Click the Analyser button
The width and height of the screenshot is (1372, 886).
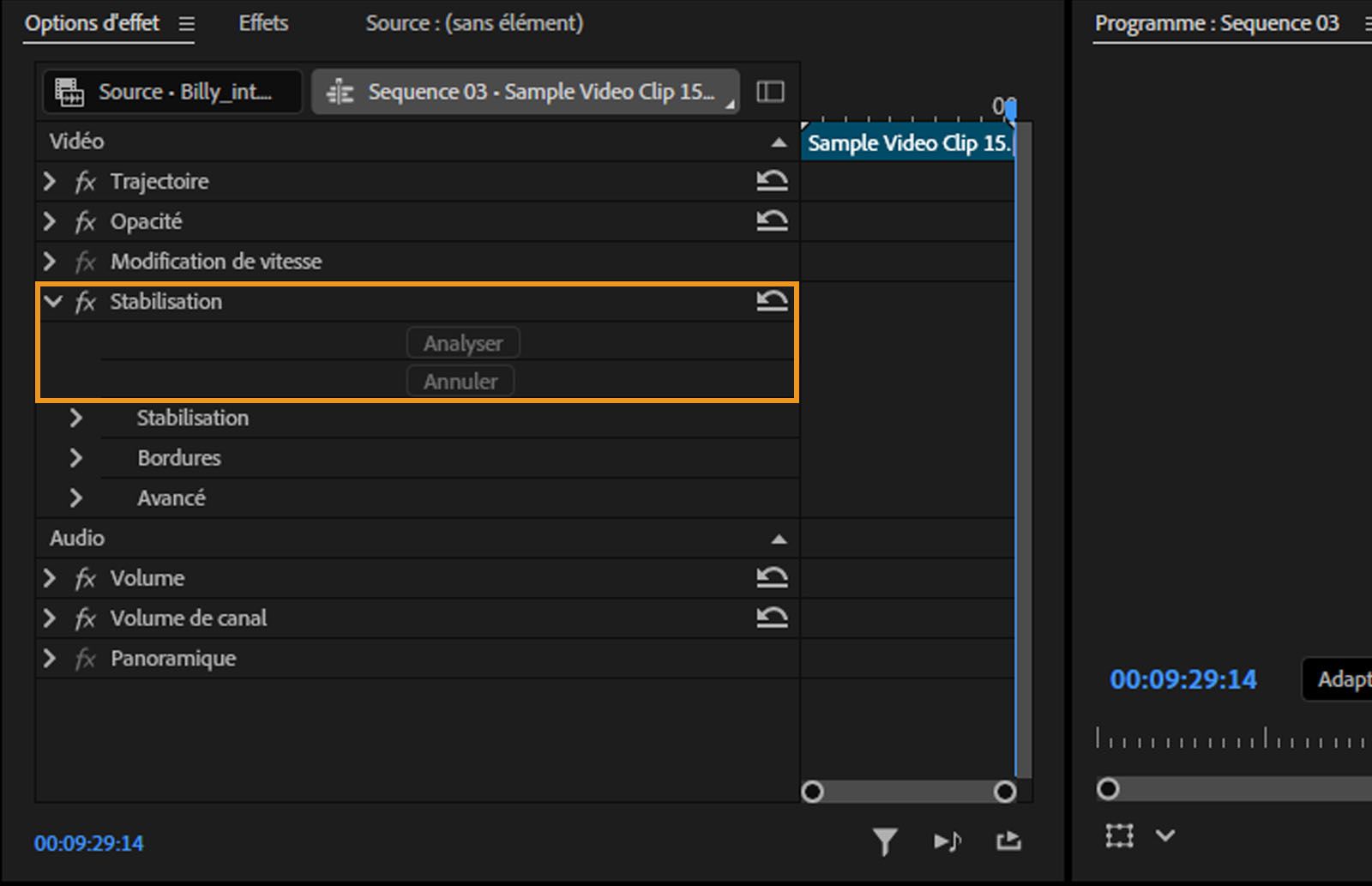[462, 342]
